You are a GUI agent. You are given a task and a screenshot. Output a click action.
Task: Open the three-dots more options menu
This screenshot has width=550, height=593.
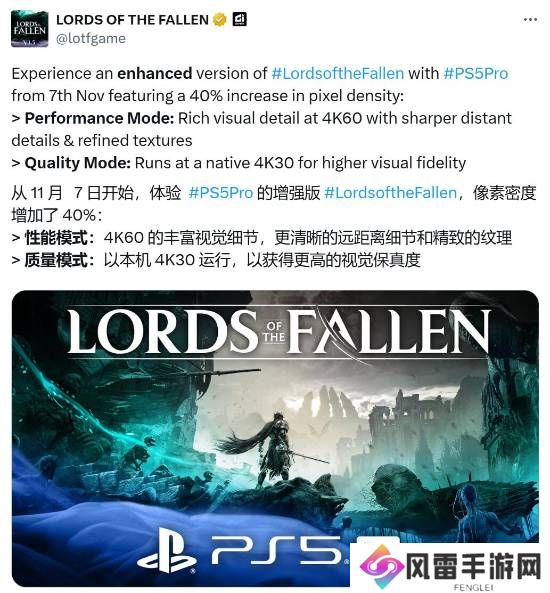pos(530,19)
